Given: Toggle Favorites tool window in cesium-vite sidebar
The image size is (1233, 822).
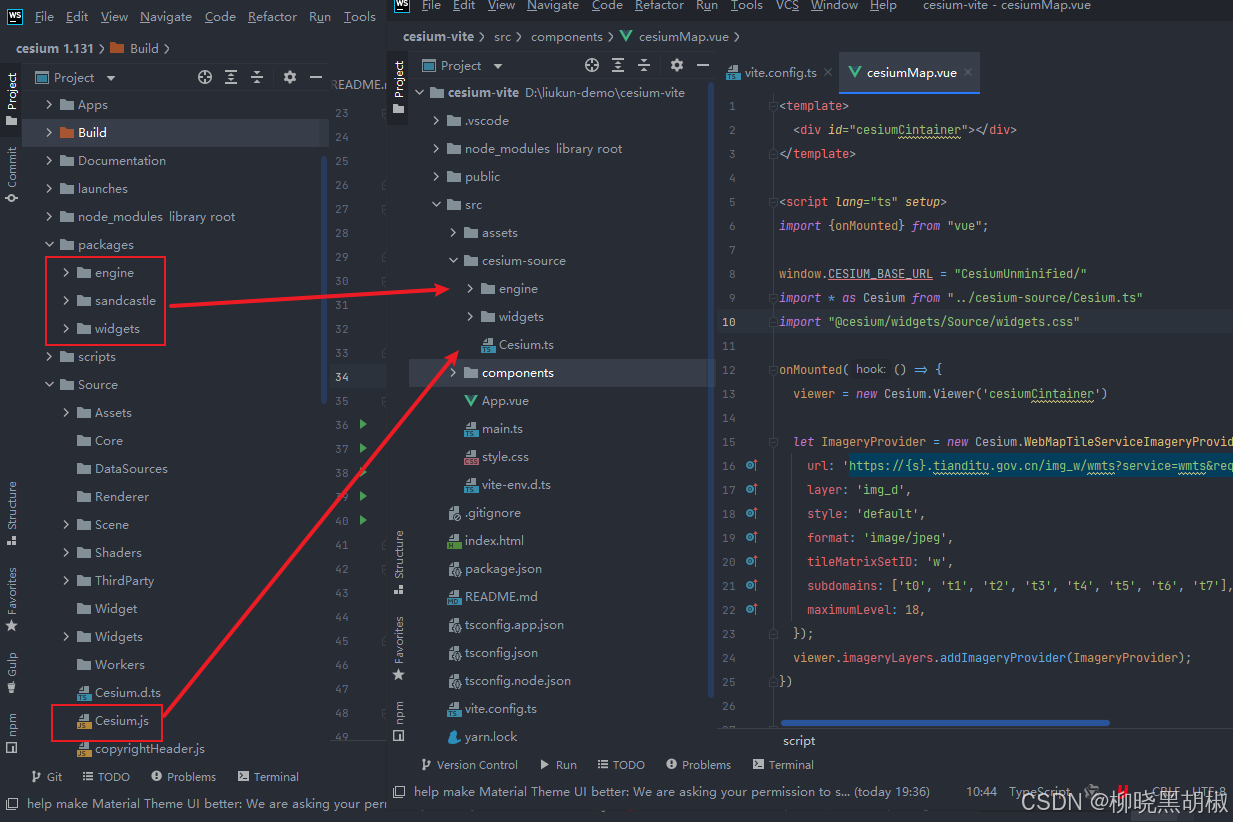Looking at the screenshot, I should click(x=399, y=648).
